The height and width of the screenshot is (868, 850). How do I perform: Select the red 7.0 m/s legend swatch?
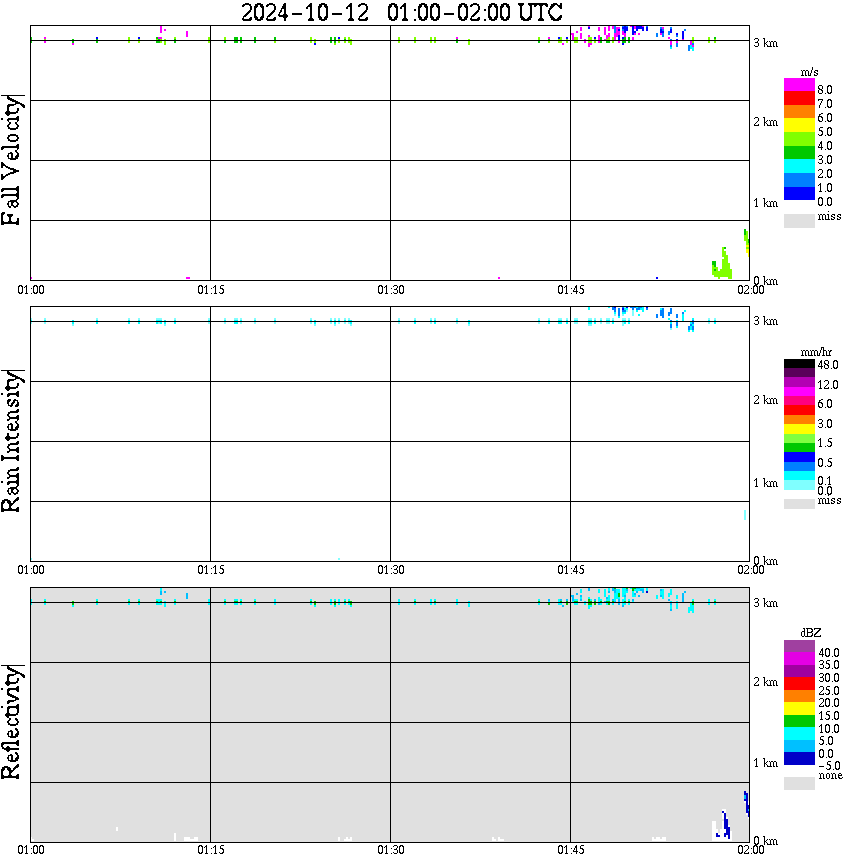[x=799, y=99]
